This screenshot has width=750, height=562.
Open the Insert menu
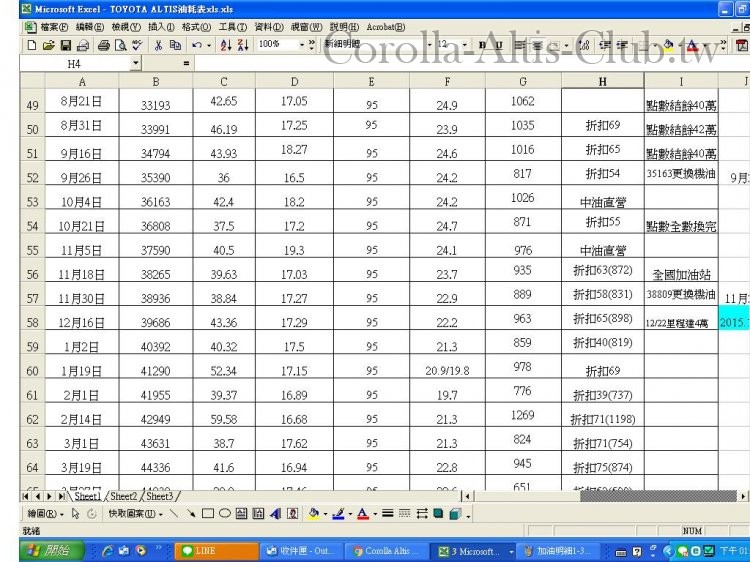click(x=161, y=27)
